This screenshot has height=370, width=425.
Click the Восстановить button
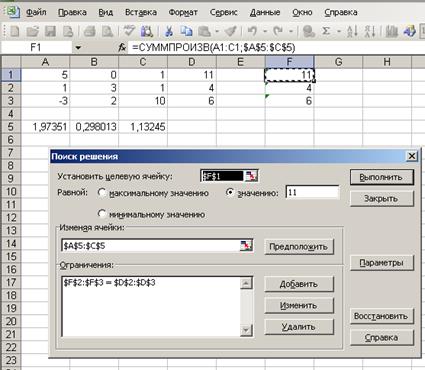tap(382, 316)
